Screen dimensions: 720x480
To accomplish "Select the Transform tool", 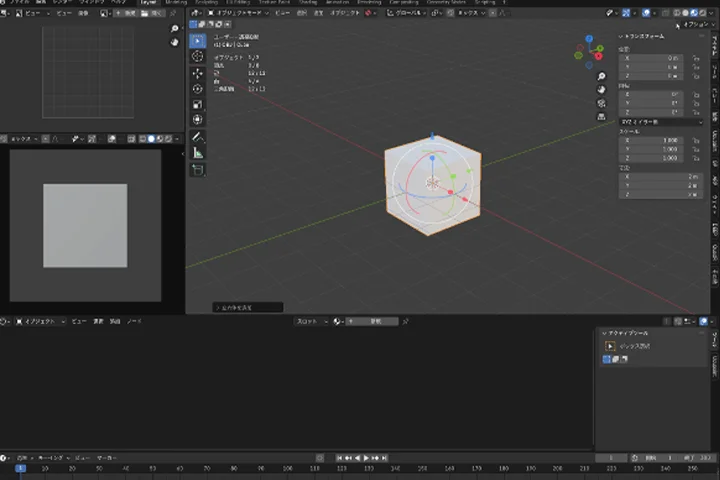I will [x=197, y=120].
